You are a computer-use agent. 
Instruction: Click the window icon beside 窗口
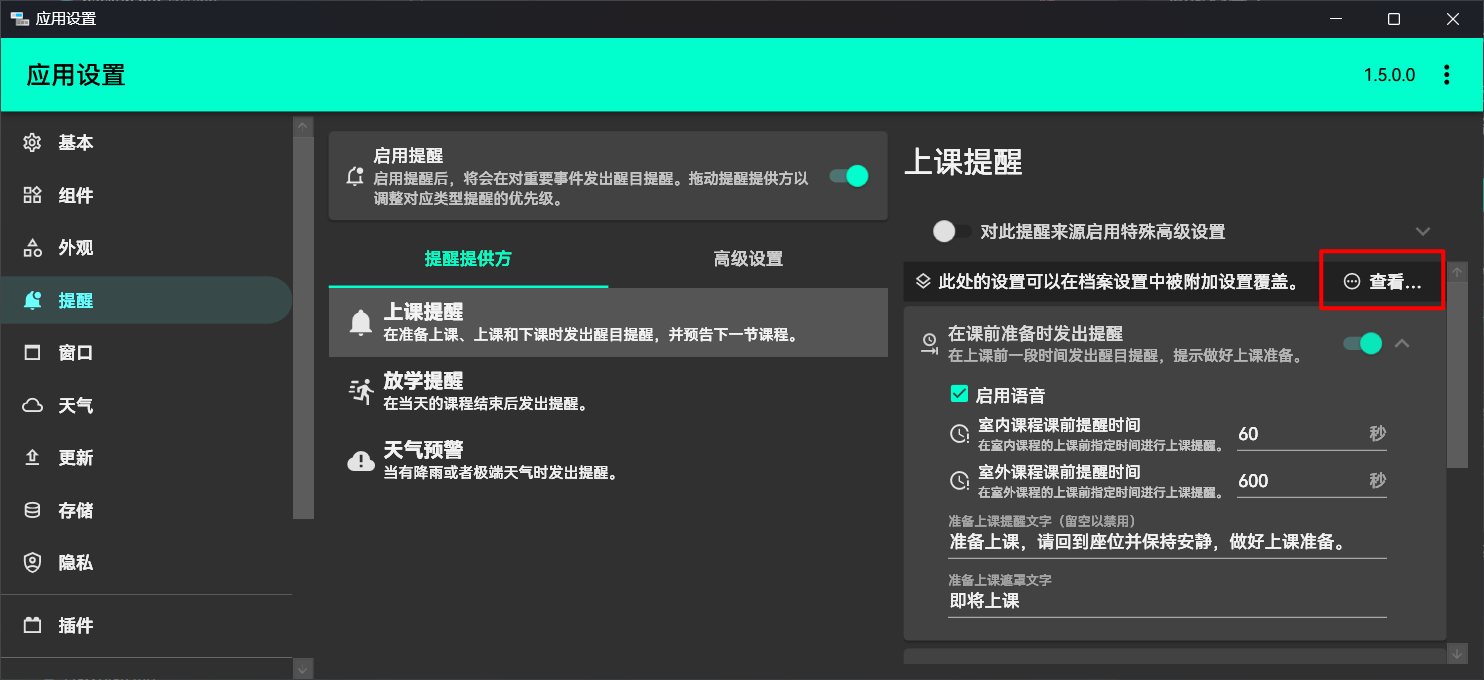coord(33,353)
